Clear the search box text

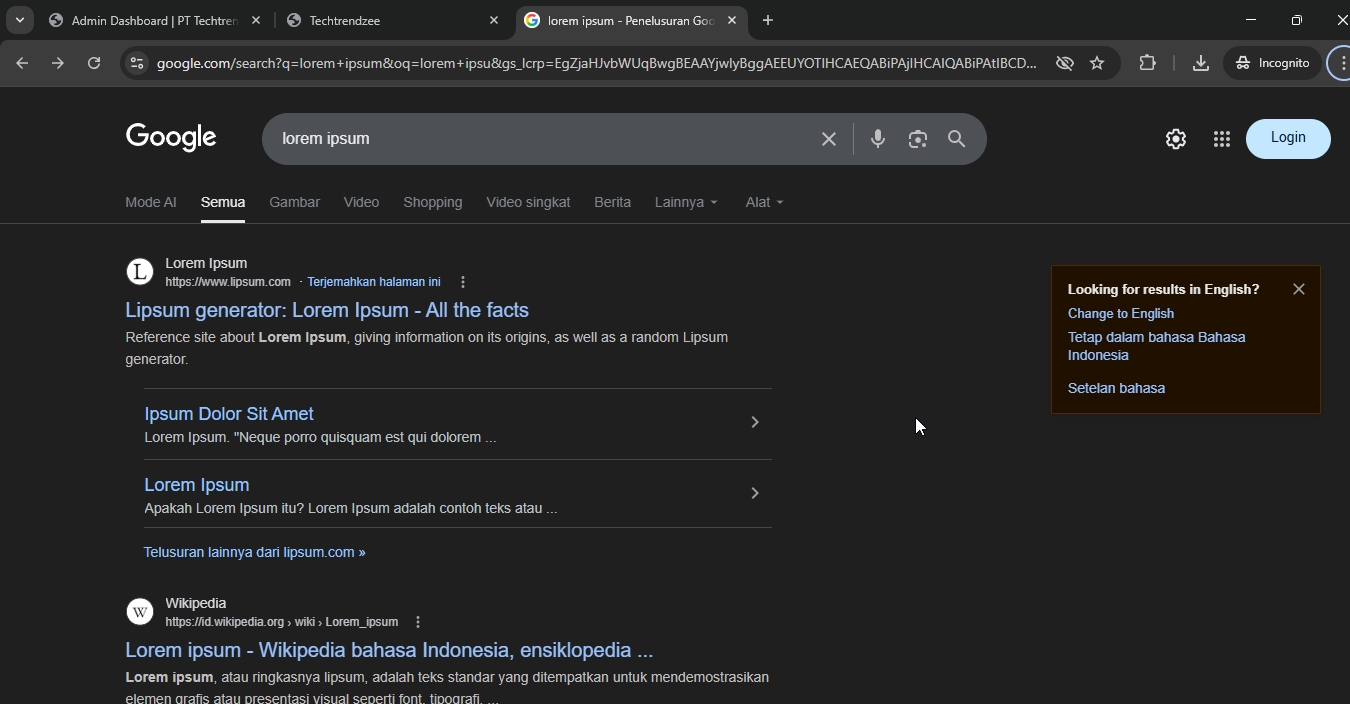[x=828, y=139]
